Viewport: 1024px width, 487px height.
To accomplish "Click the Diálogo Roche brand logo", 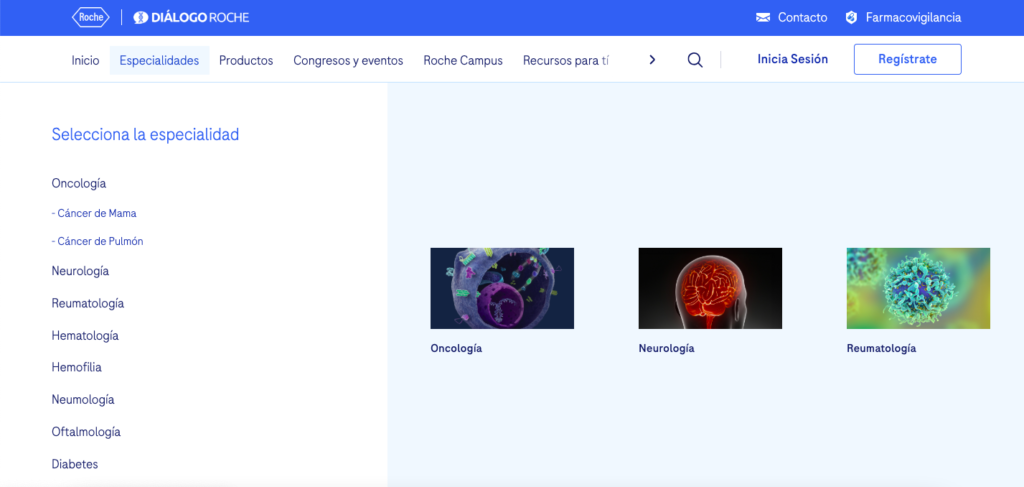I will tap(191, 18).
